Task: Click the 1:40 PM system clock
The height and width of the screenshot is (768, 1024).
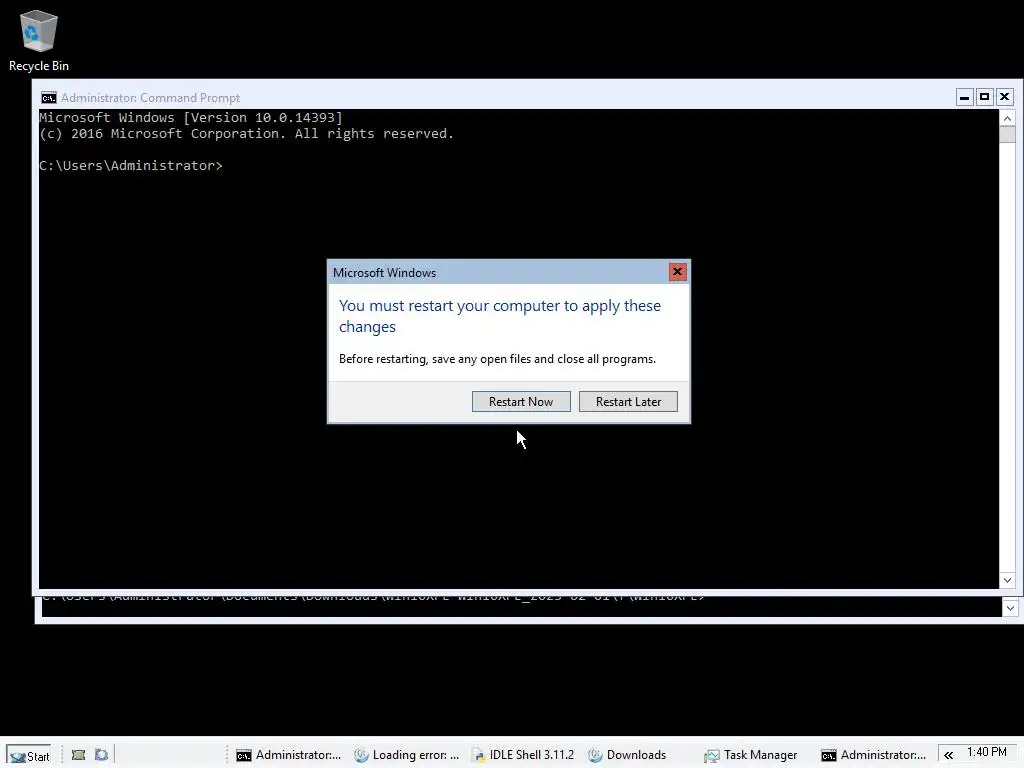Action: [986, 752]
